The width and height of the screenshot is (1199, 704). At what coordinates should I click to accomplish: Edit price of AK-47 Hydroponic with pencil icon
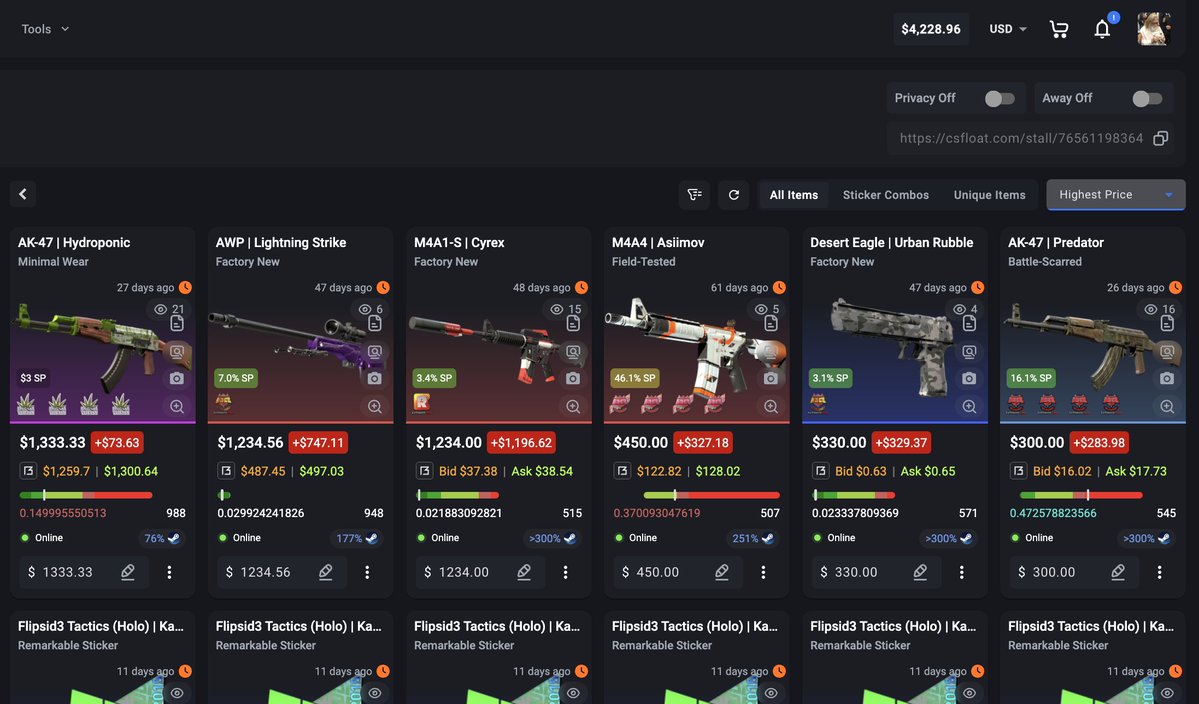[128, 572]
